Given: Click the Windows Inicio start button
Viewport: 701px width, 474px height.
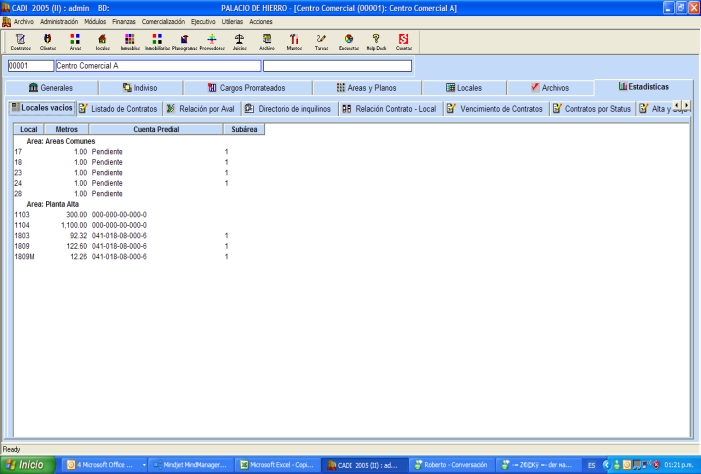Looking at the screenshot, I should (27, 465).
